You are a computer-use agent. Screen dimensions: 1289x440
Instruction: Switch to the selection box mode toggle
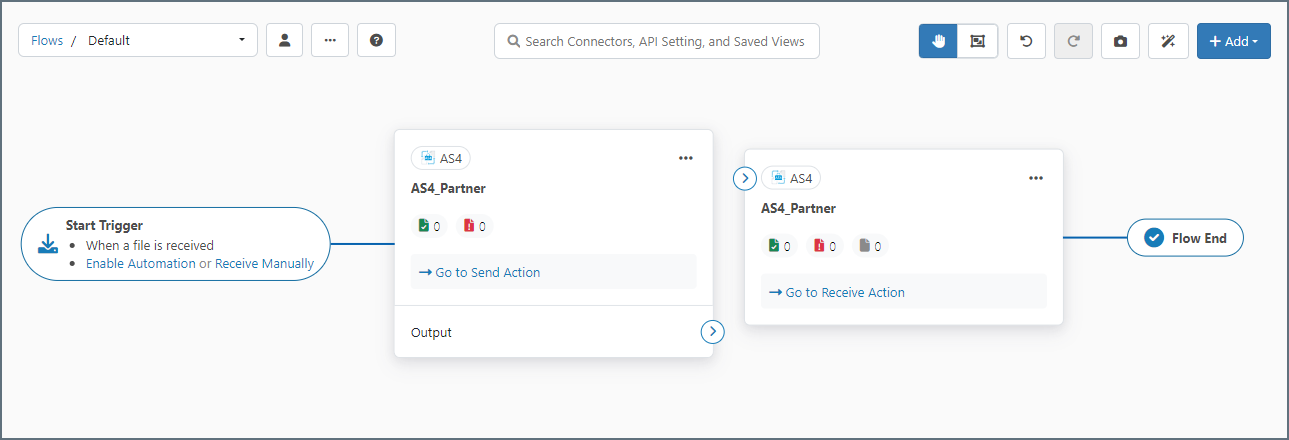(x=977, y=41)
